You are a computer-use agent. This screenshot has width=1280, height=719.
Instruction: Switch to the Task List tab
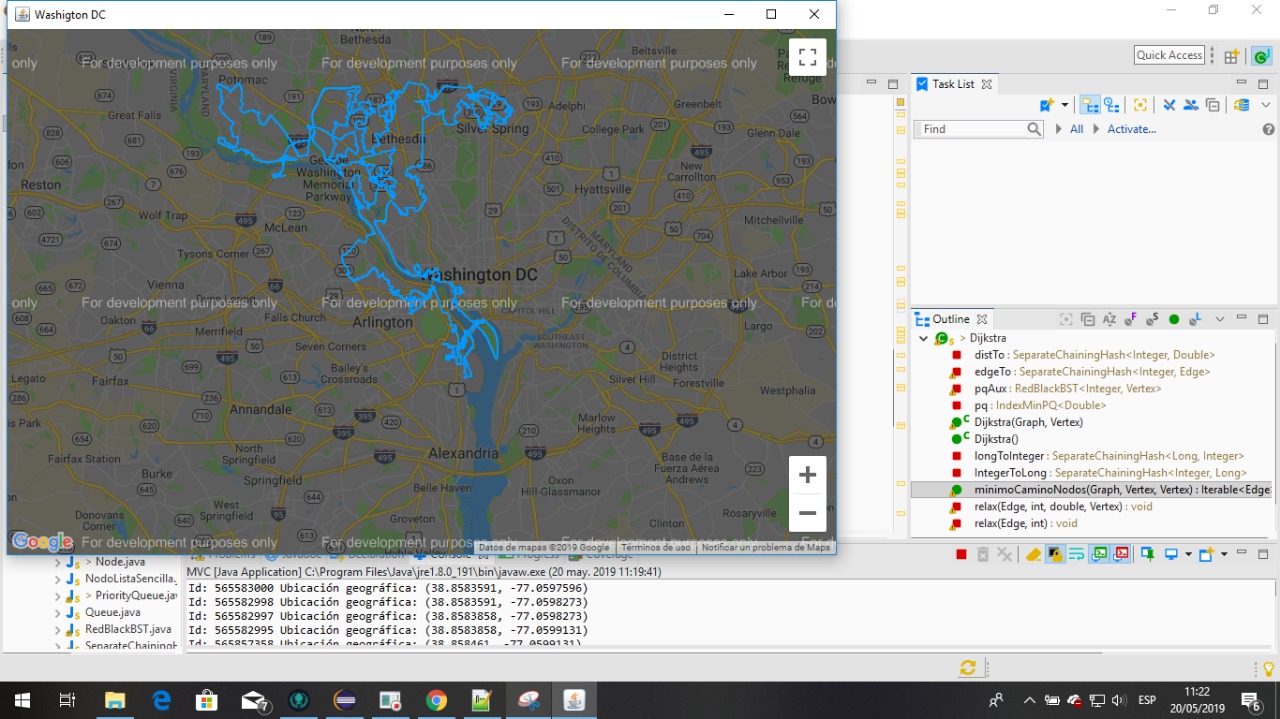point(952,84)
